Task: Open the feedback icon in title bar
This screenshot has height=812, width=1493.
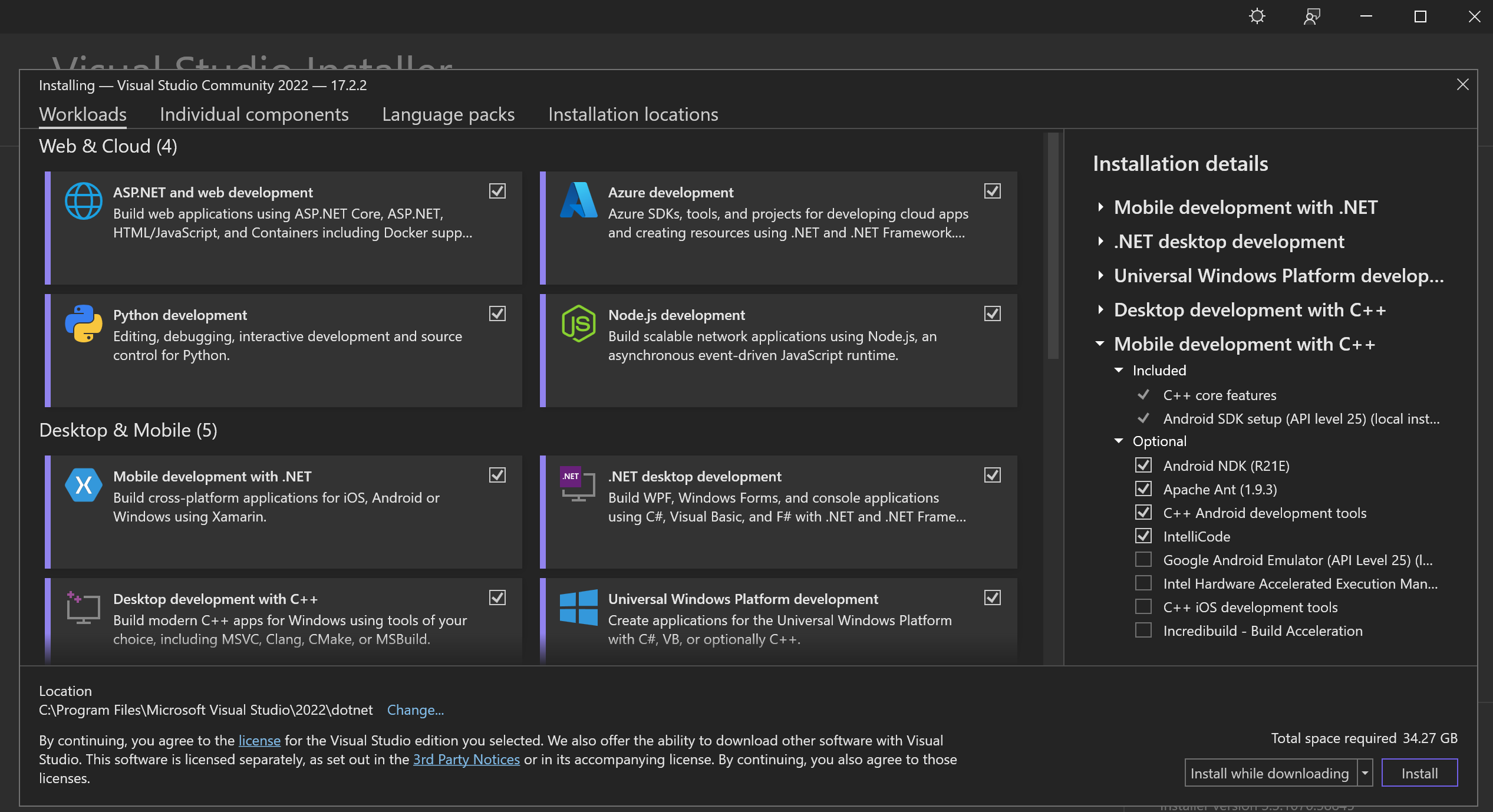Action: pos(1311,16)
